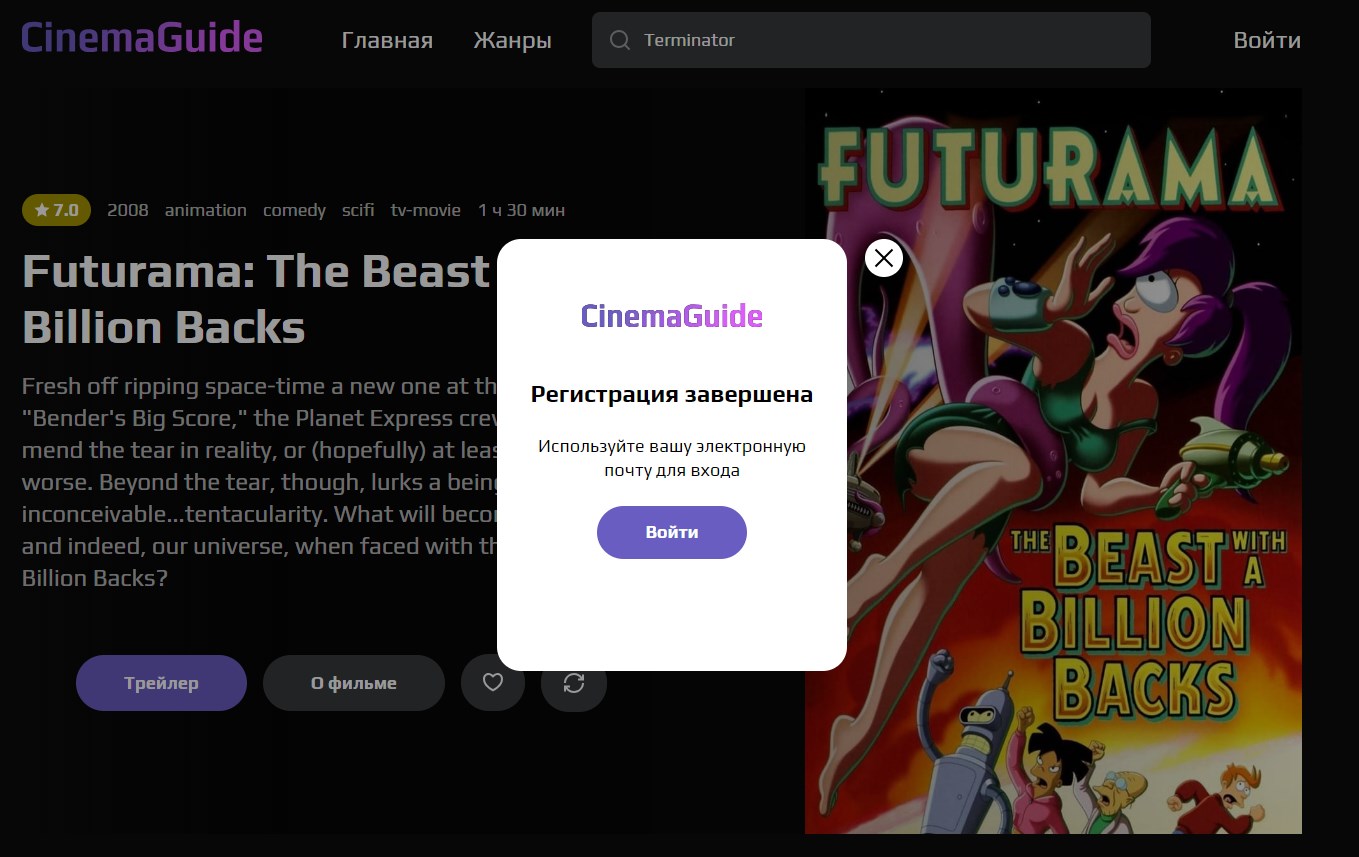Click the magnifier icon in search bar
The height and width of the screenshot is (857, 1359).
(620, 40)
